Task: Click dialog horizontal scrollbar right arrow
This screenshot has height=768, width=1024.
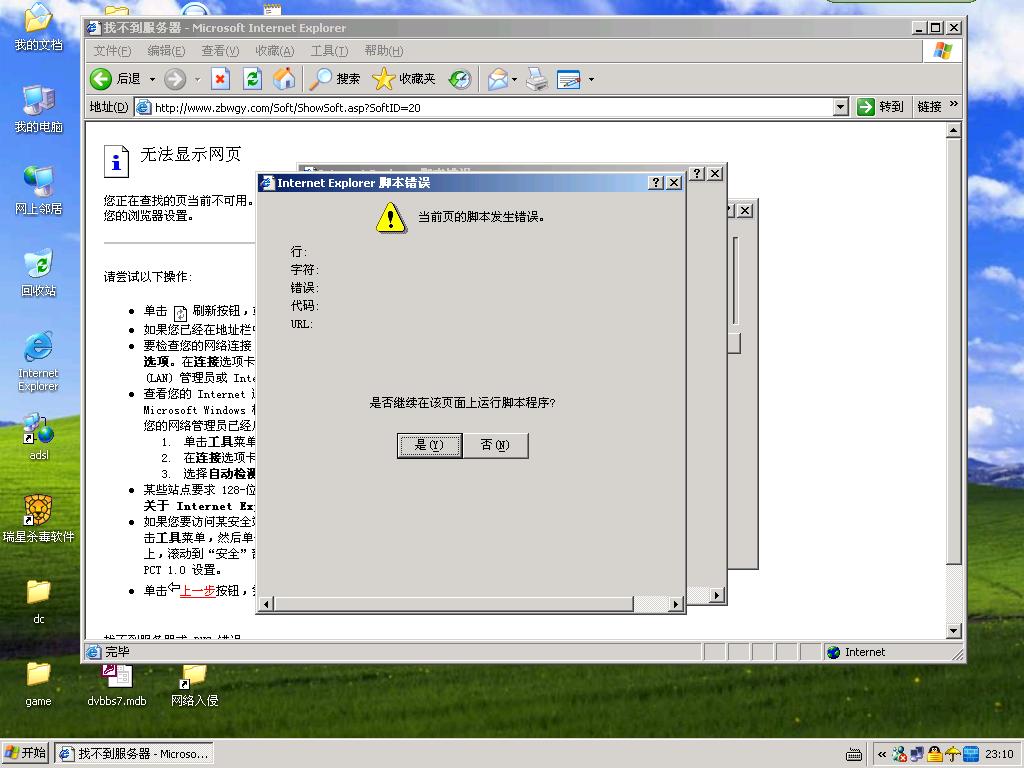Action: click(676, 604)
